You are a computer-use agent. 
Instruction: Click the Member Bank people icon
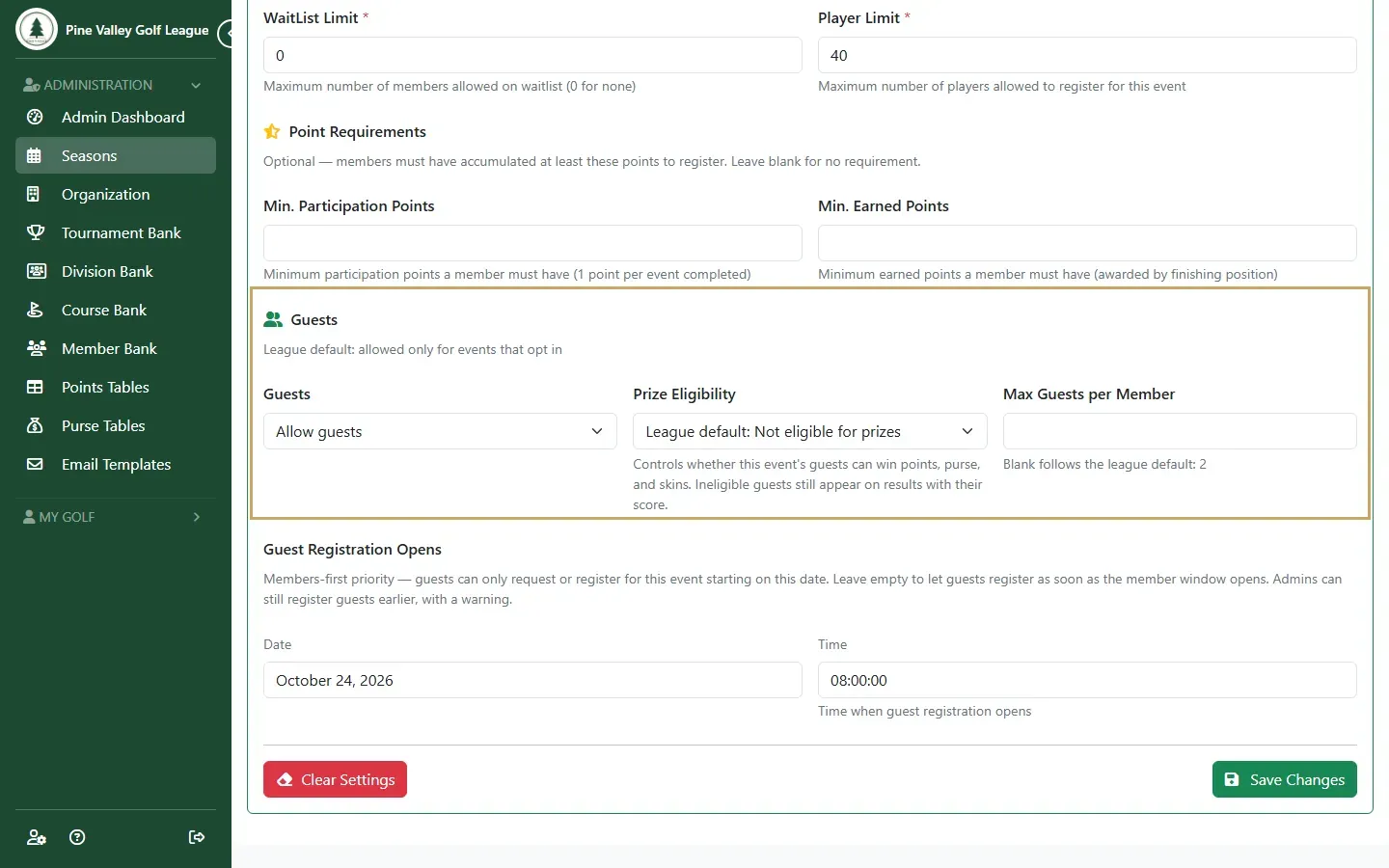(x=35, y=348)
